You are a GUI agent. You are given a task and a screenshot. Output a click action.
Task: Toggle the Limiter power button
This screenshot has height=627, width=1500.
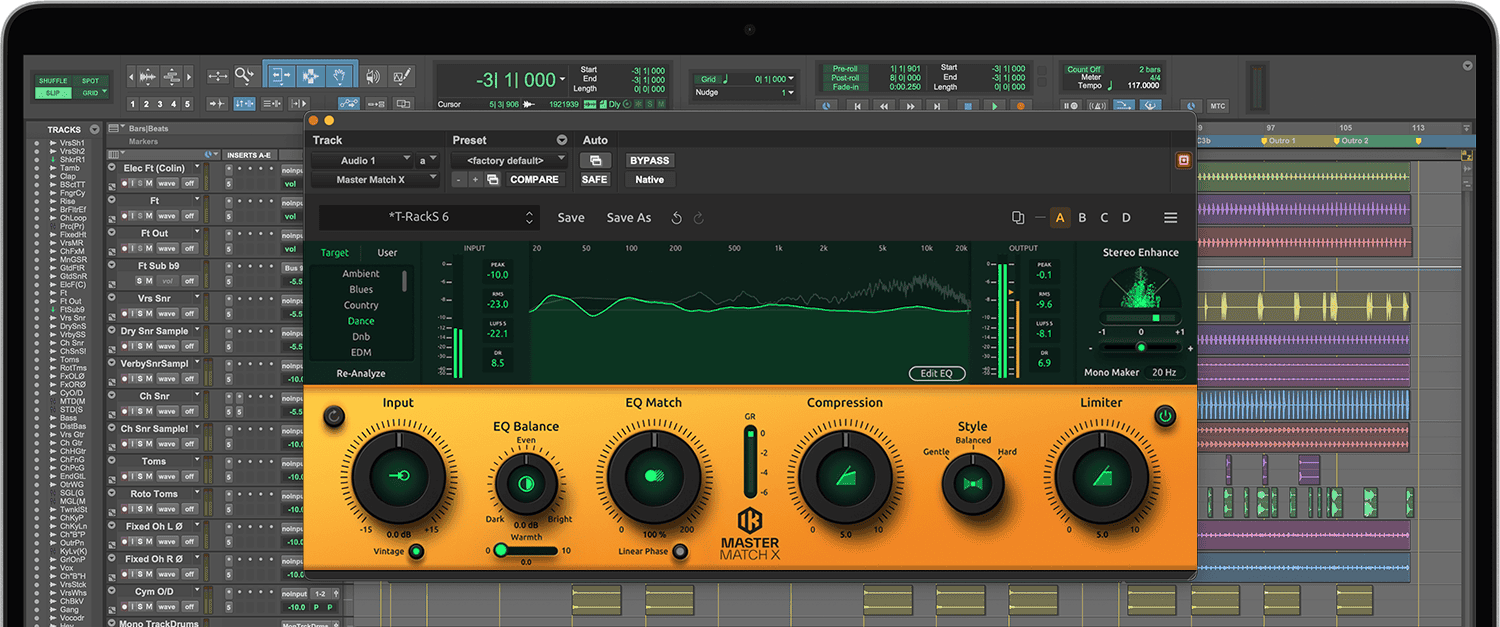pyautogui.click(x=1164, y=415)
